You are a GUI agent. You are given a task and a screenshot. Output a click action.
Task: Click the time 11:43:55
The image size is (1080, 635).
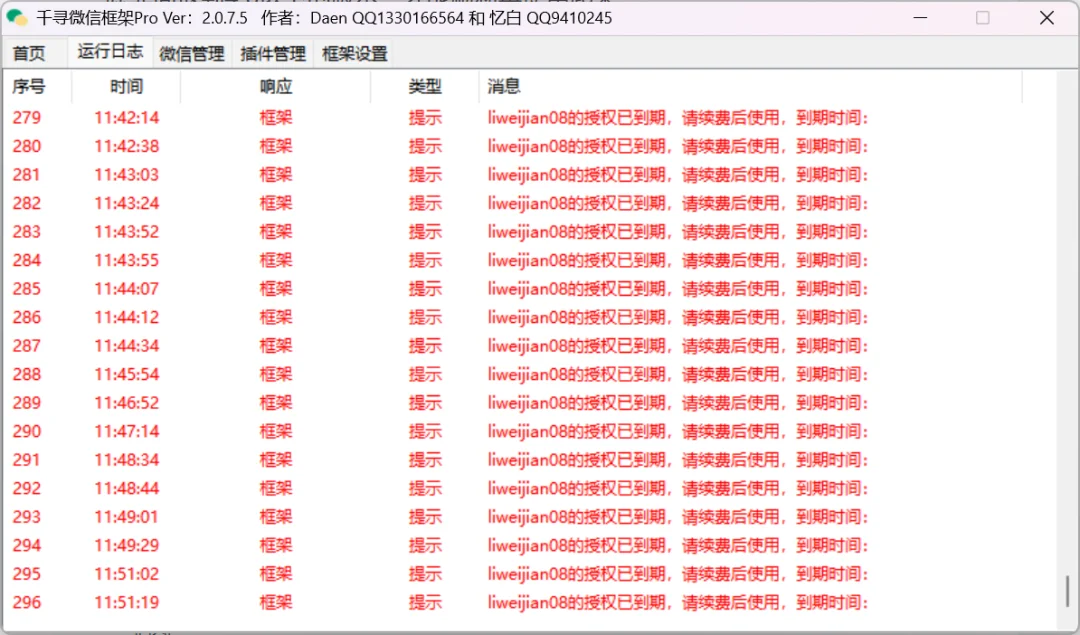click(127, 260)
